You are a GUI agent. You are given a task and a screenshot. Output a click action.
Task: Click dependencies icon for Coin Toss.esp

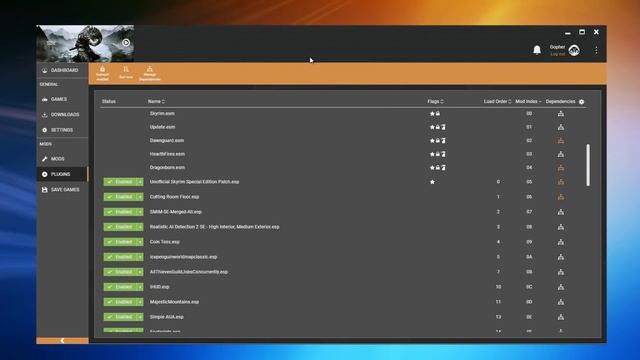(x=561, y=242)
